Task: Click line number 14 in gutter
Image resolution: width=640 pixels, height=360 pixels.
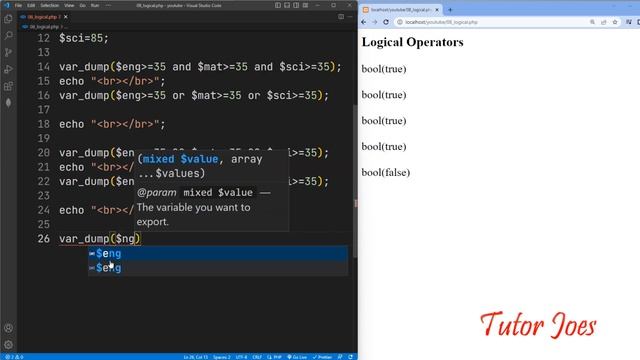Action: (x=44, y=67)
